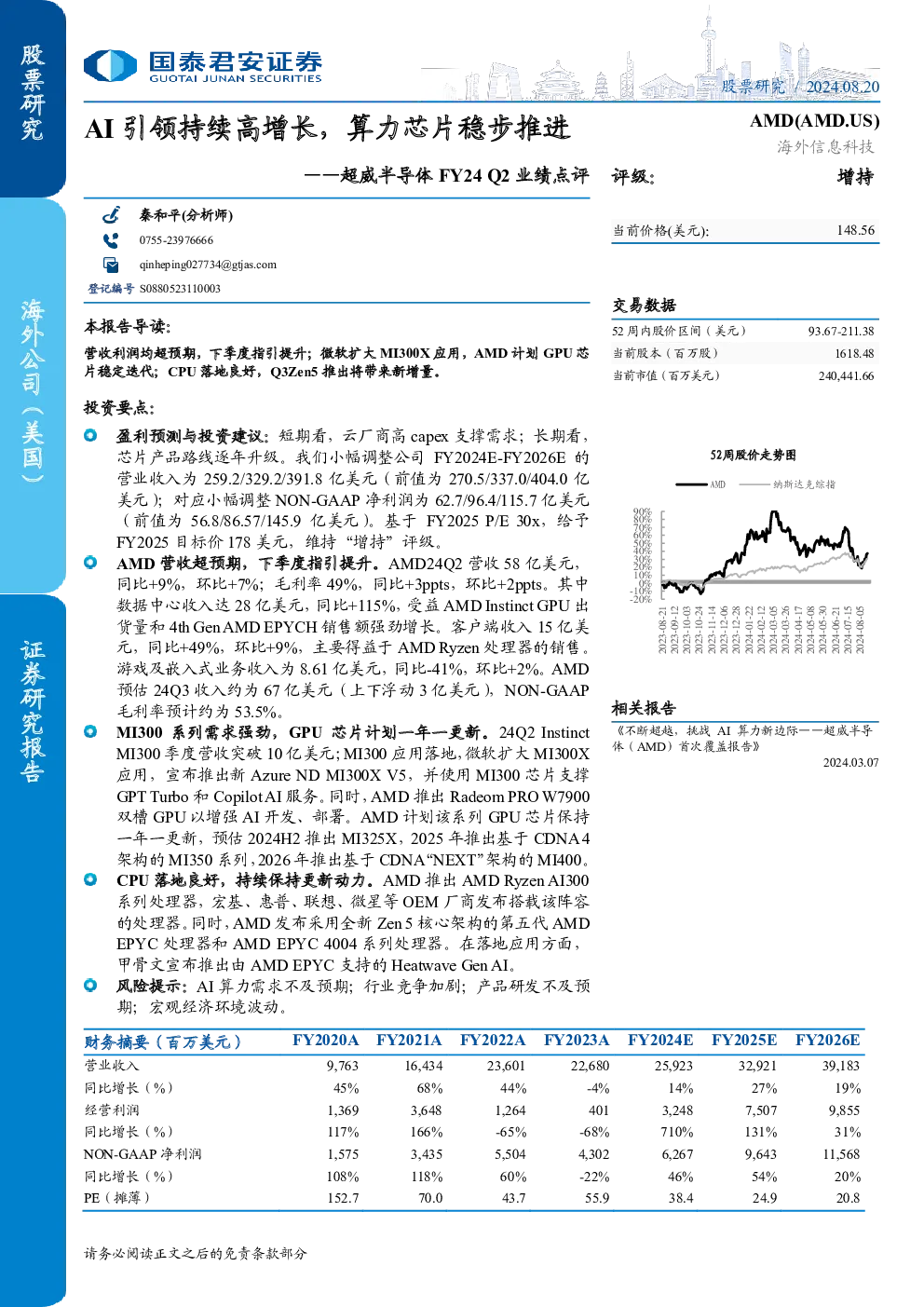
Task: Click the bullet icon before 风险提示
Action: click(90, 985)
